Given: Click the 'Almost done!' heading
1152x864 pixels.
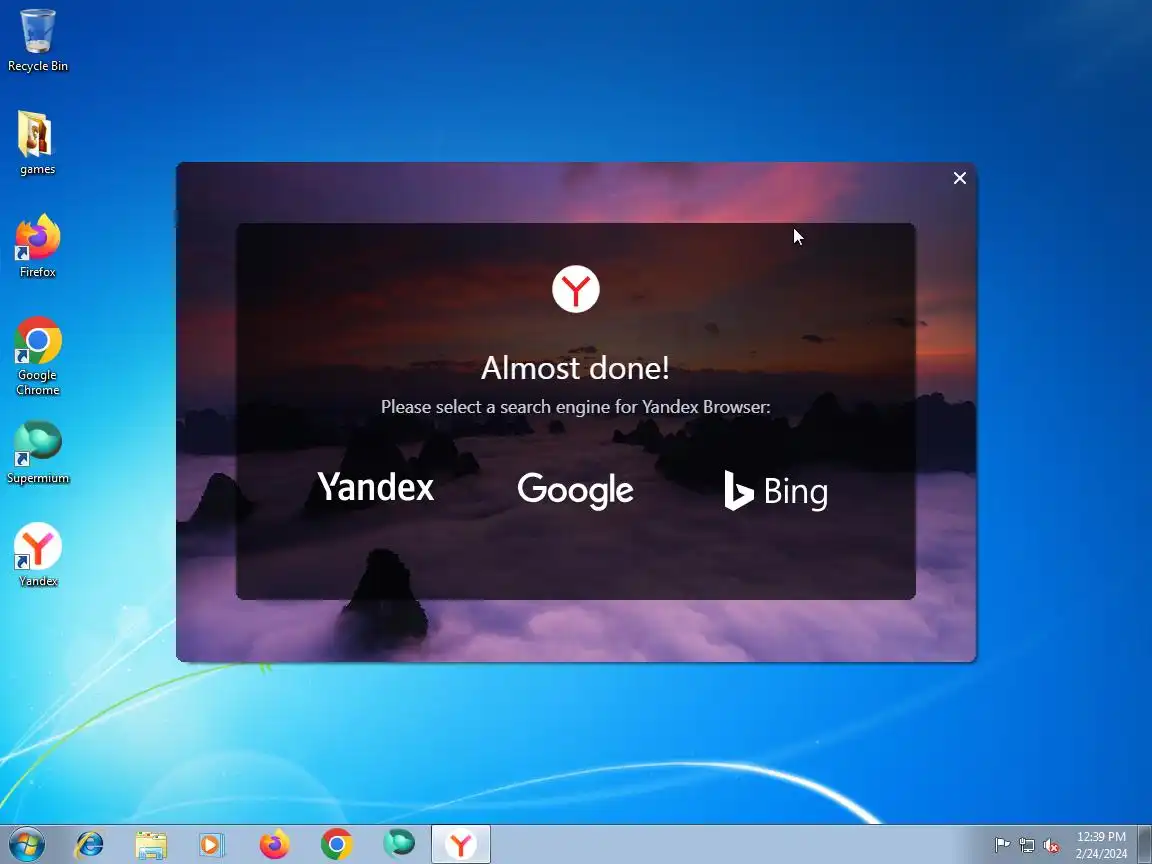Looking at the screenshot, I should pyautogui.click(x=575, y=368).
